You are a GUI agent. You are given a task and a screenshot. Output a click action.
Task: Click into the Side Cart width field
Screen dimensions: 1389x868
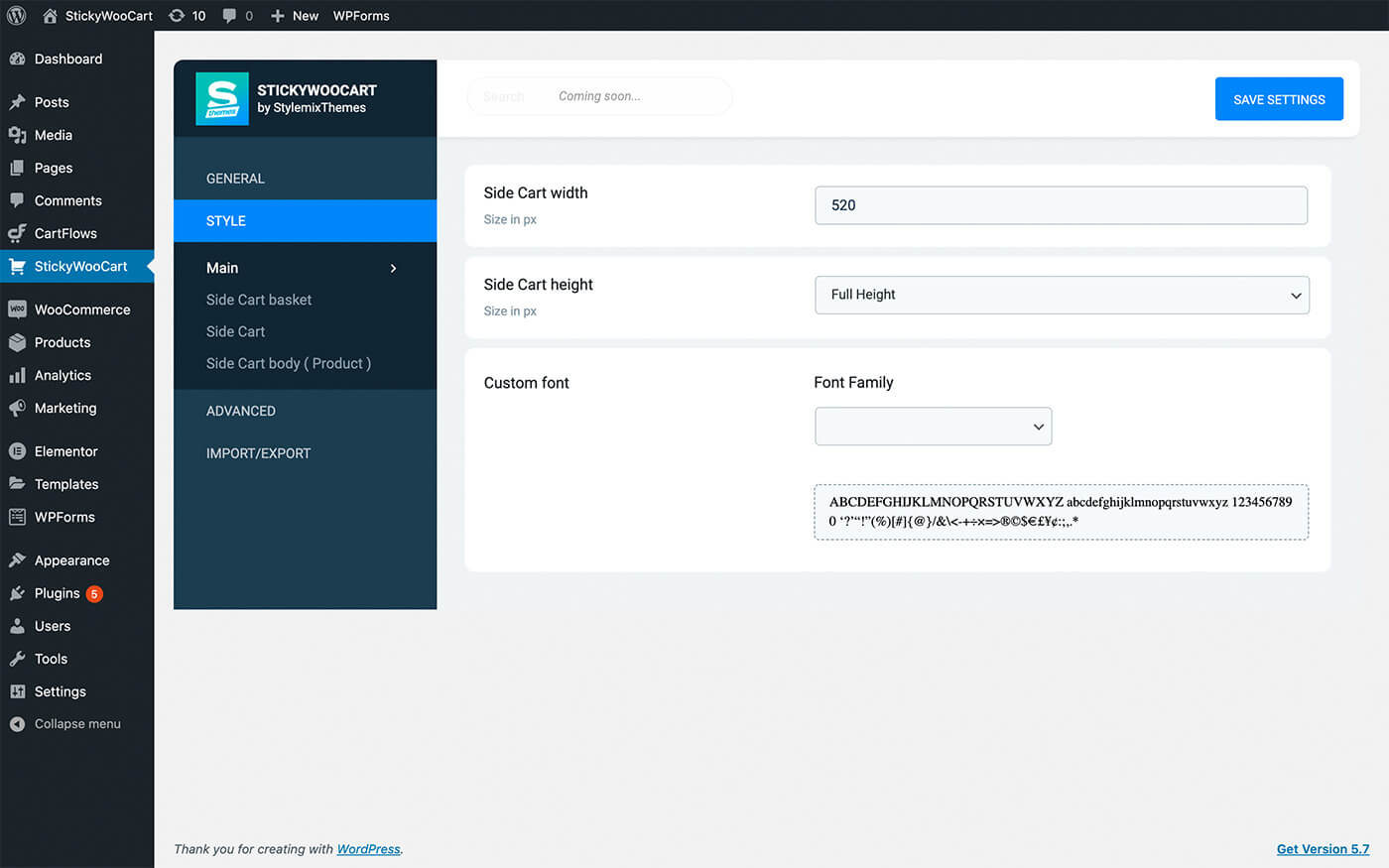pos(1061,205)
